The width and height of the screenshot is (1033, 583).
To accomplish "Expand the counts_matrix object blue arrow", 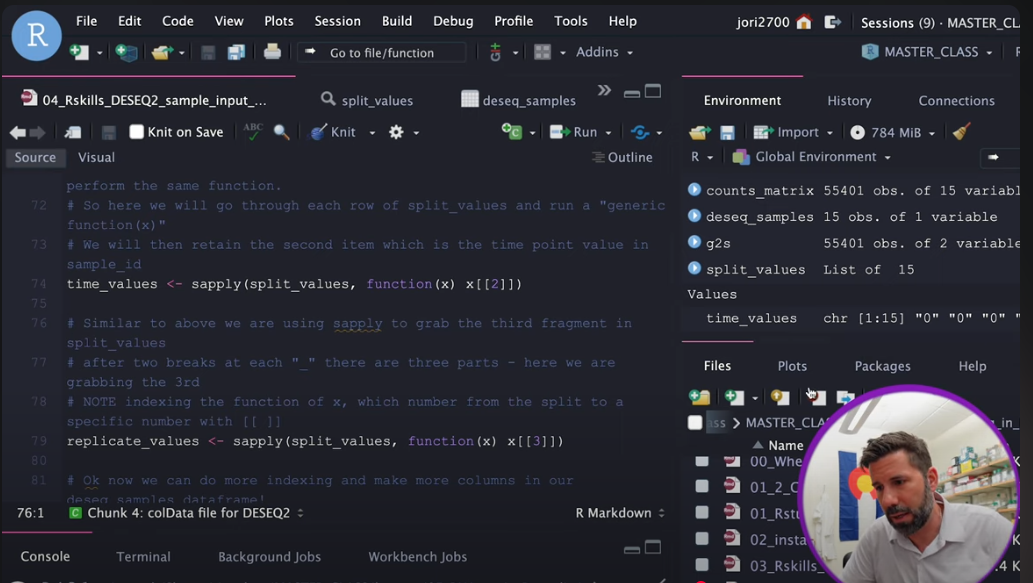I will (694, 190).
